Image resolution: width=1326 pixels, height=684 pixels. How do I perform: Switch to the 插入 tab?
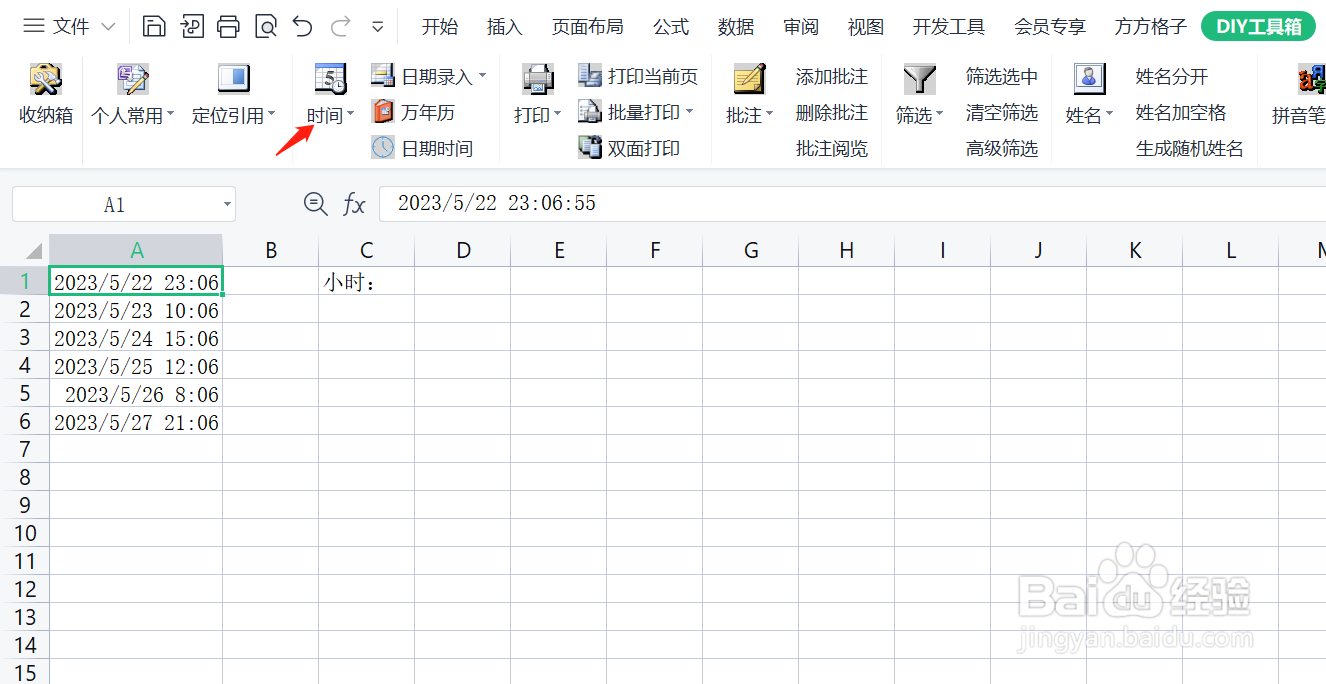click(505, 27)
